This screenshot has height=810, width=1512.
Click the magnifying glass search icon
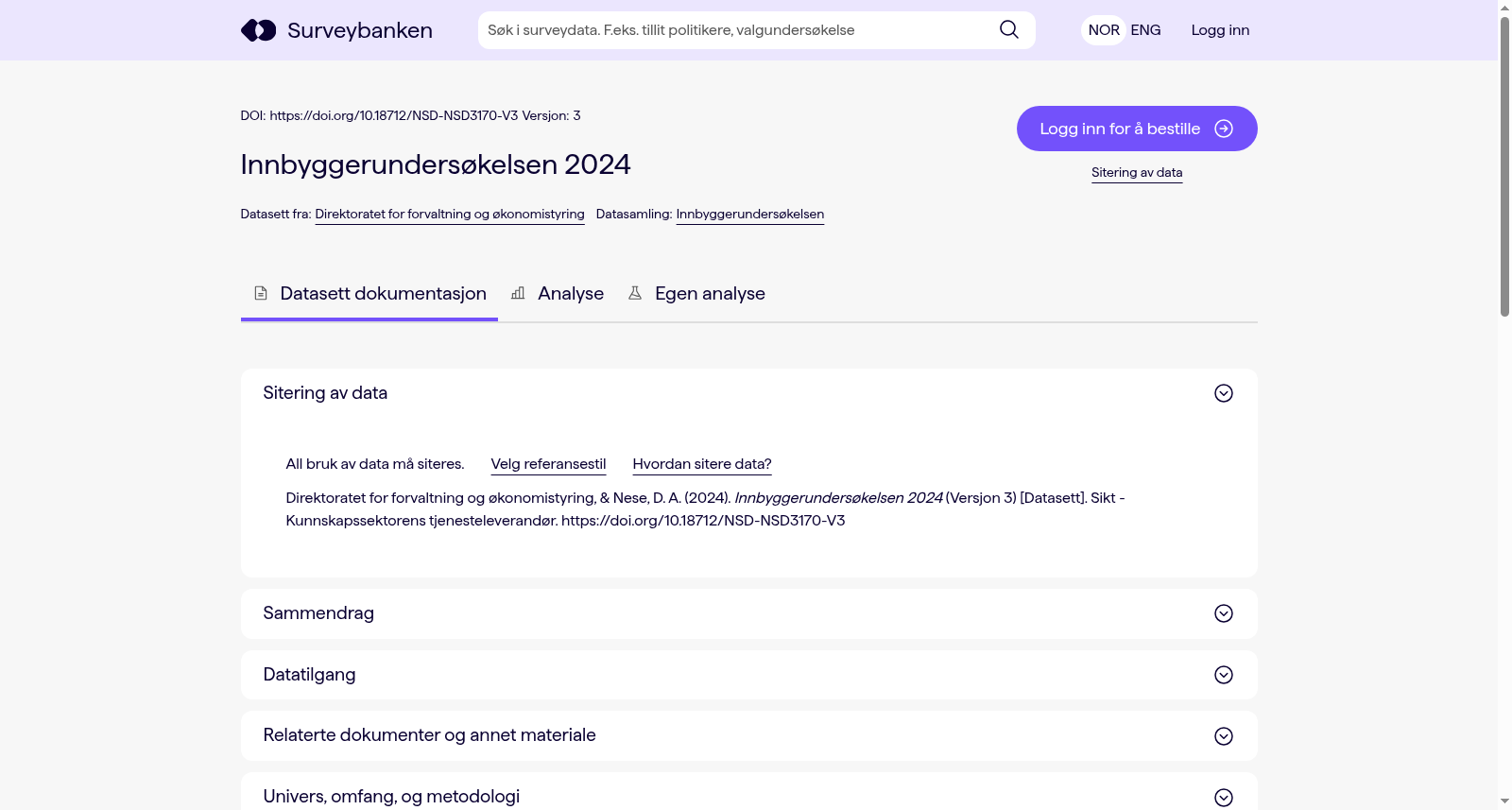[1009, 30]
